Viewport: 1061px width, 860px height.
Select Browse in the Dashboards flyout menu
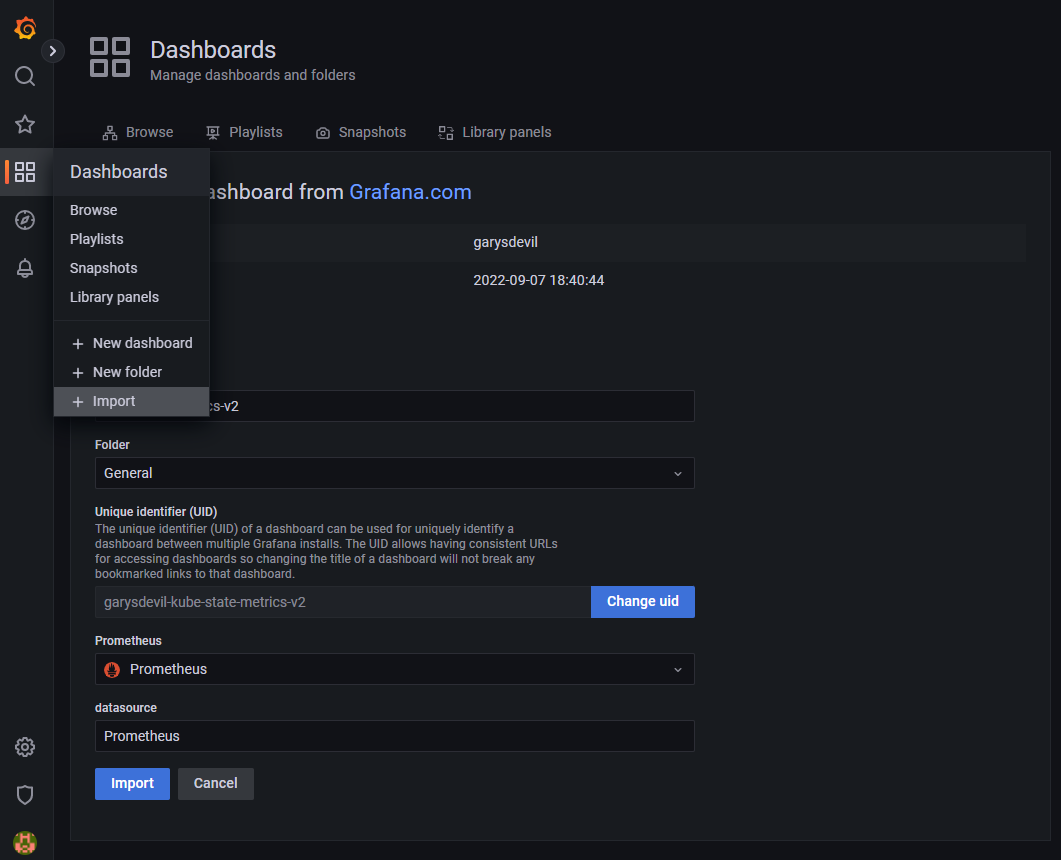click(x=132, y=210)
